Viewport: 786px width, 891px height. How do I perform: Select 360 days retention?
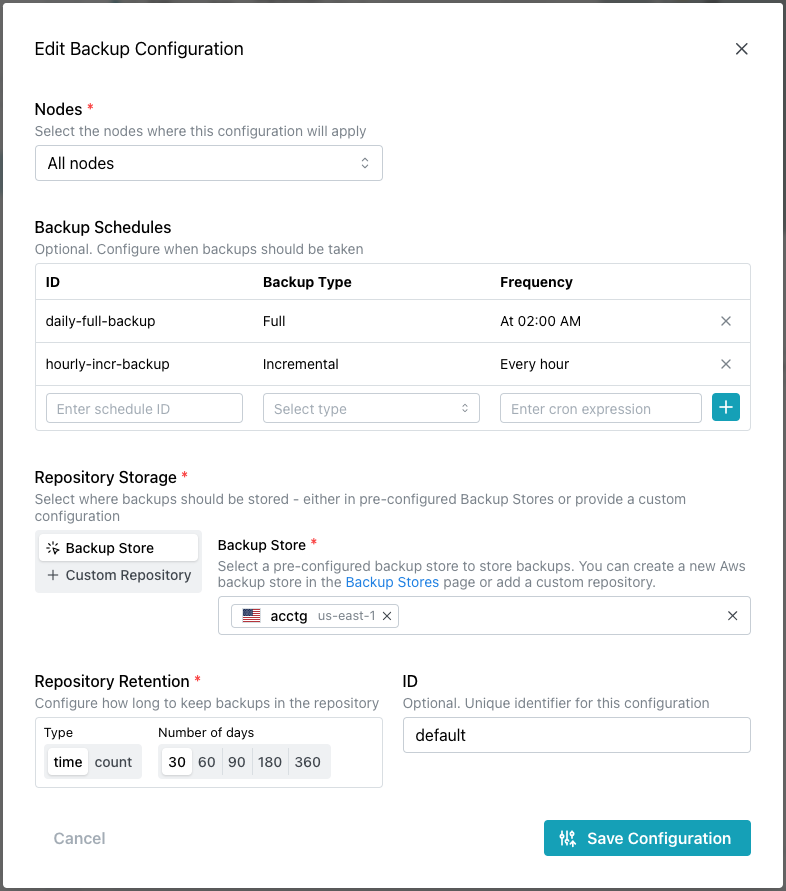click(308, 762)
